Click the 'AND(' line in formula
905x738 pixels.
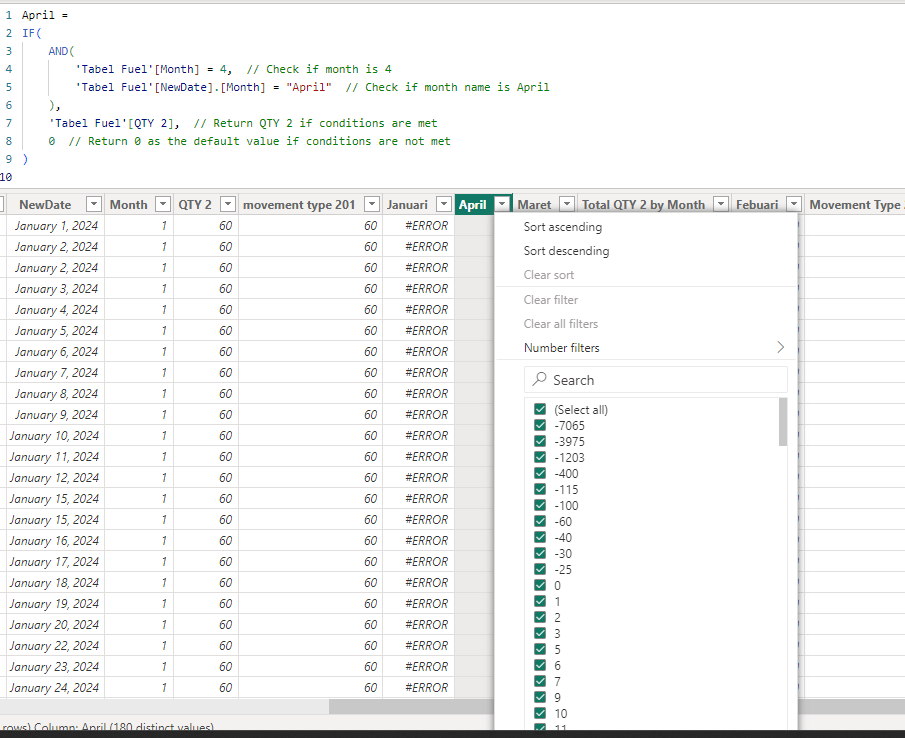(x=62, y=51)
